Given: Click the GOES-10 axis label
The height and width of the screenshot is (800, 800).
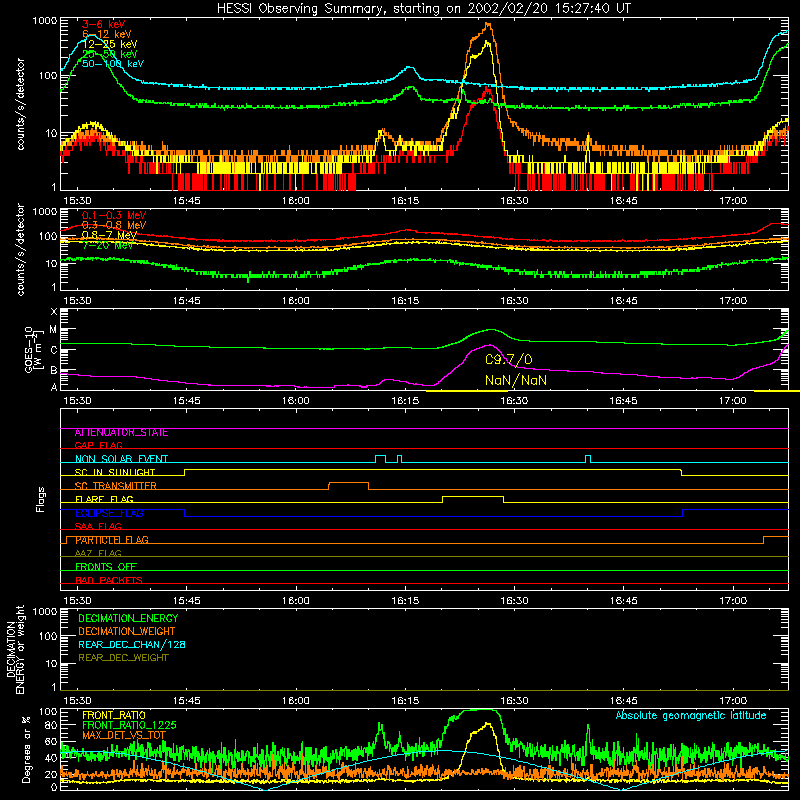Looking at the screenshot, I should (29, 349).
